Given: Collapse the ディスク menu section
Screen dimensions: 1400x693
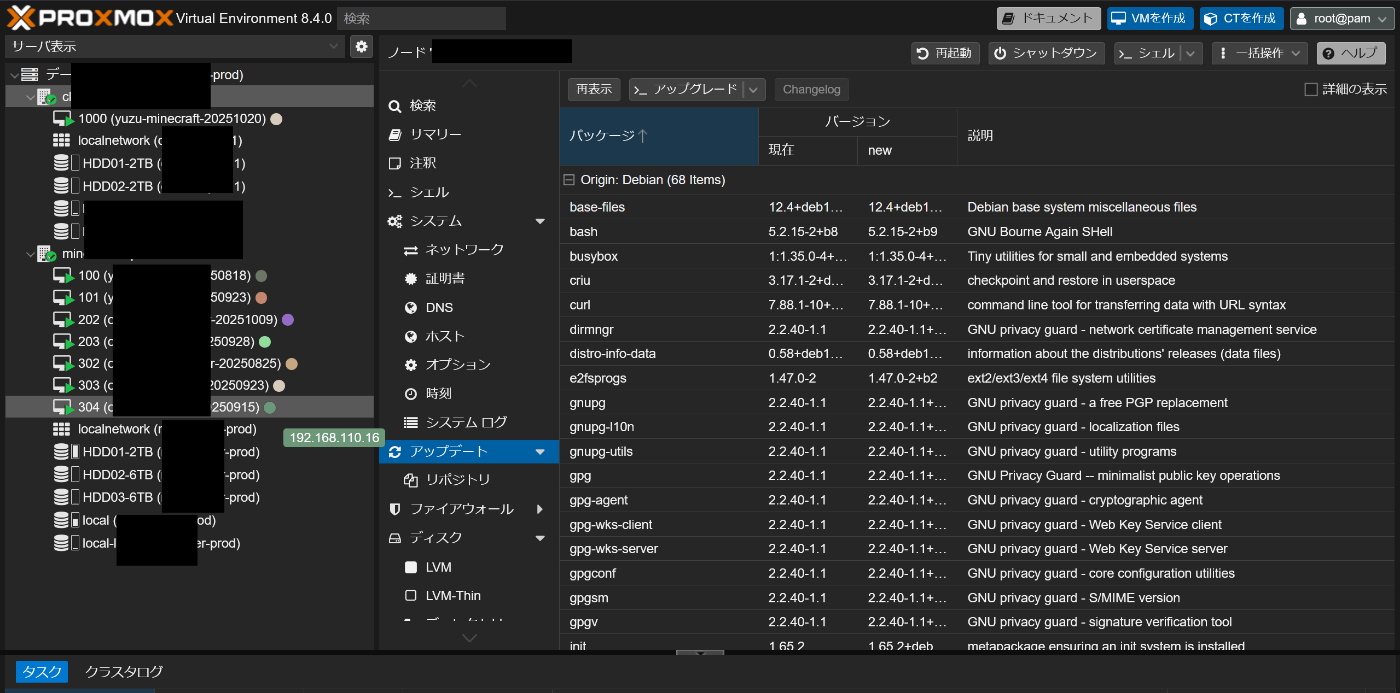Looking at the screenshot, I should click(x=540, y=538).
